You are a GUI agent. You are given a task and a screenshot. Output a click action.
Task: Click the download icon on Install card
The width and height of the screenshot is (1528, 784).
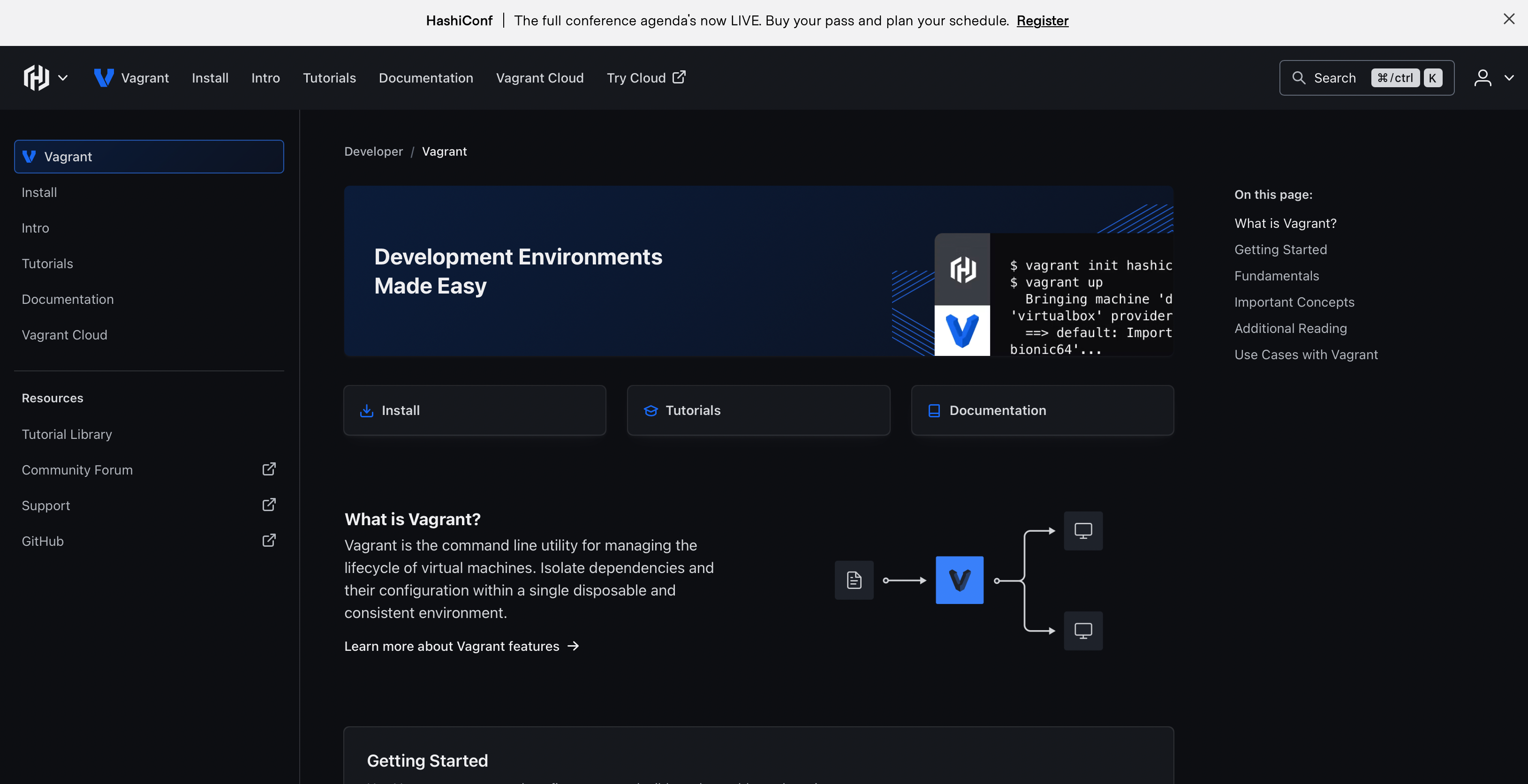click(367, 410)
